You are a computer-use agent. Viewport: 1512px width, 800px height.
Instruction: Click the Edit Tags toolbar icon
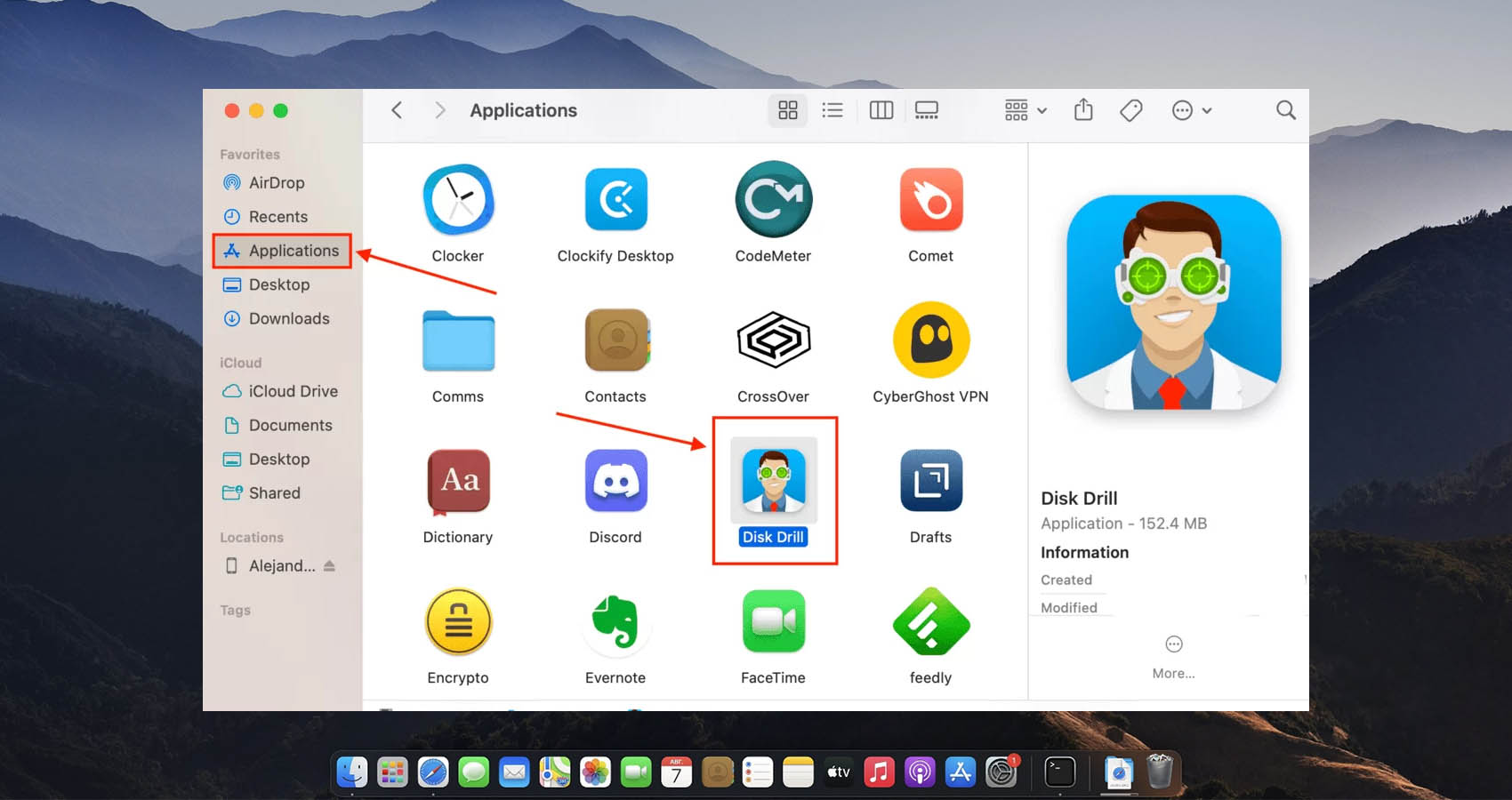tap(1130, 110)
